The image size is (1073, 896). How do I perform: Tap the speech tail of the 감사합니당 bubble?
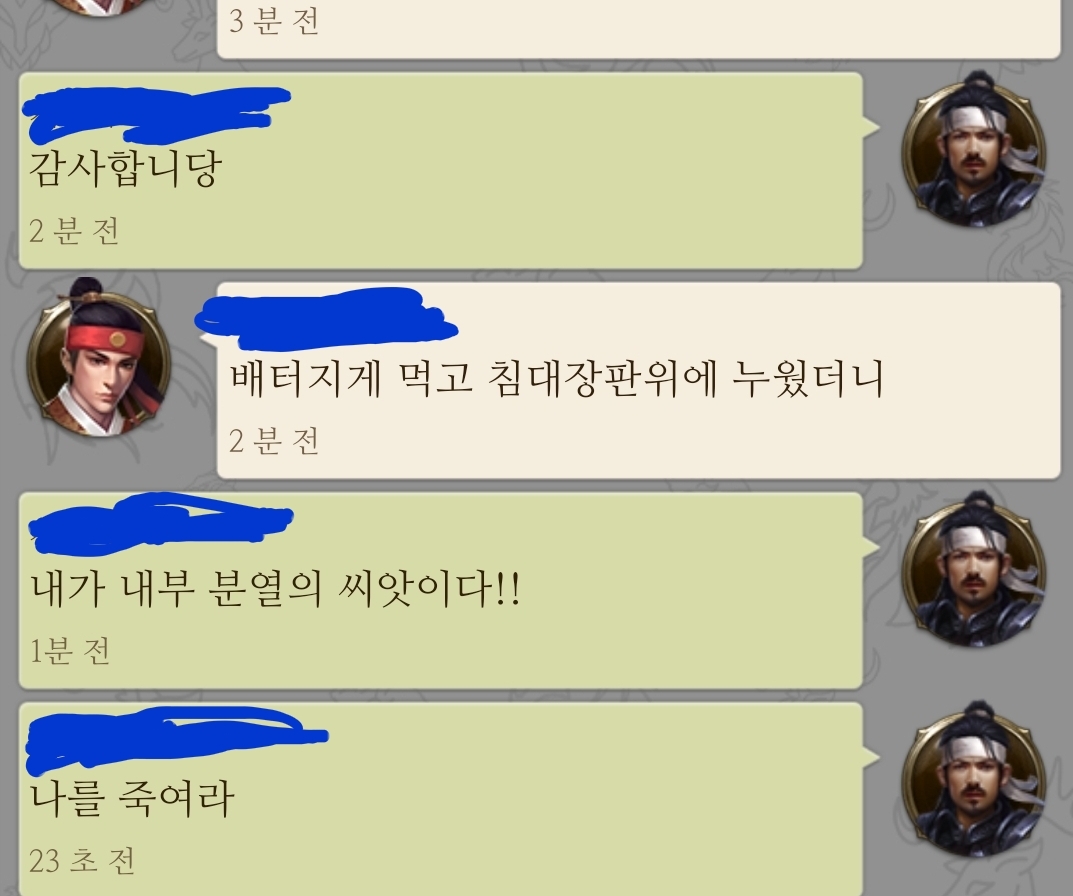pyautogui.click(x=871, y=127)
